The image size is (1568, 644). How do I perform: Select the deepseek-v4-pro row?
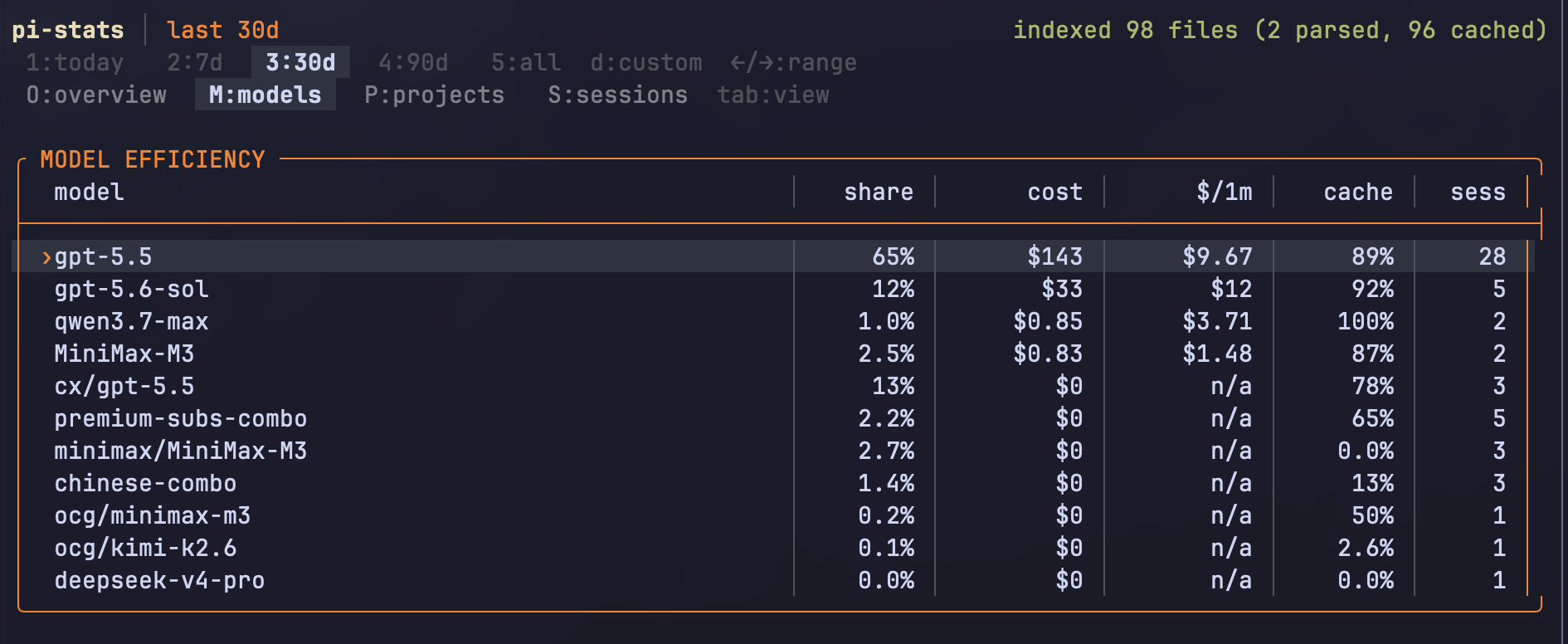point(773,580)
